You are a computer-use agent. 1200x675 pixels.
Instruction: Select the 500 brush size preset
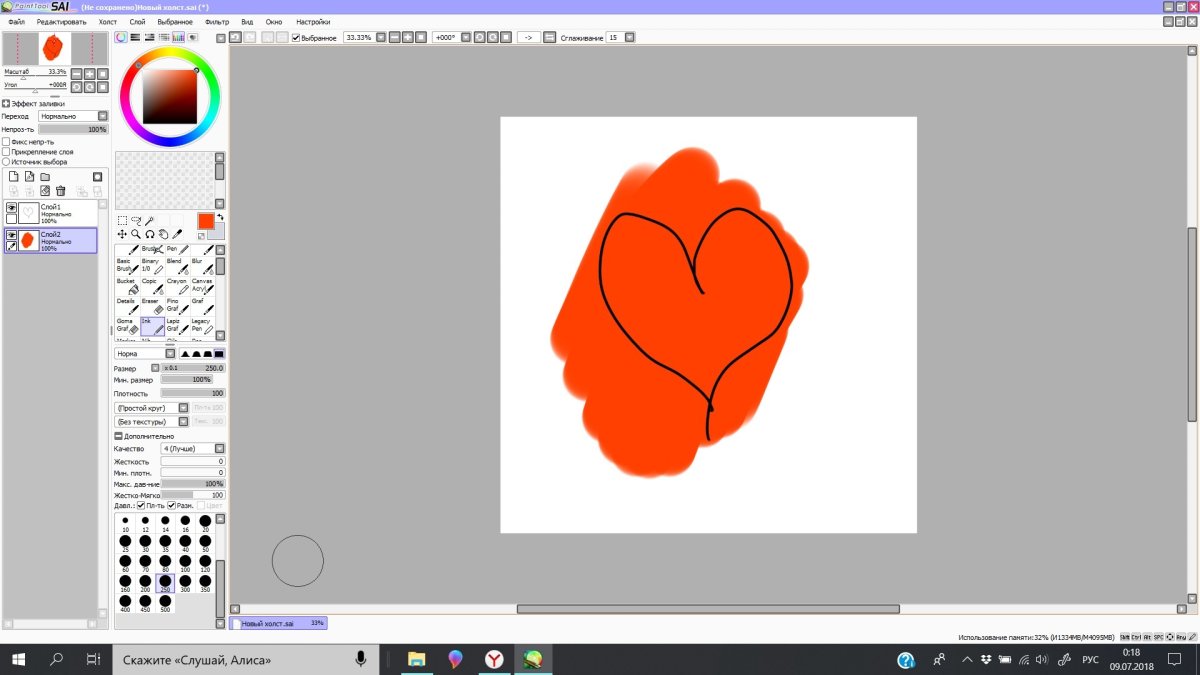point(165,603)
